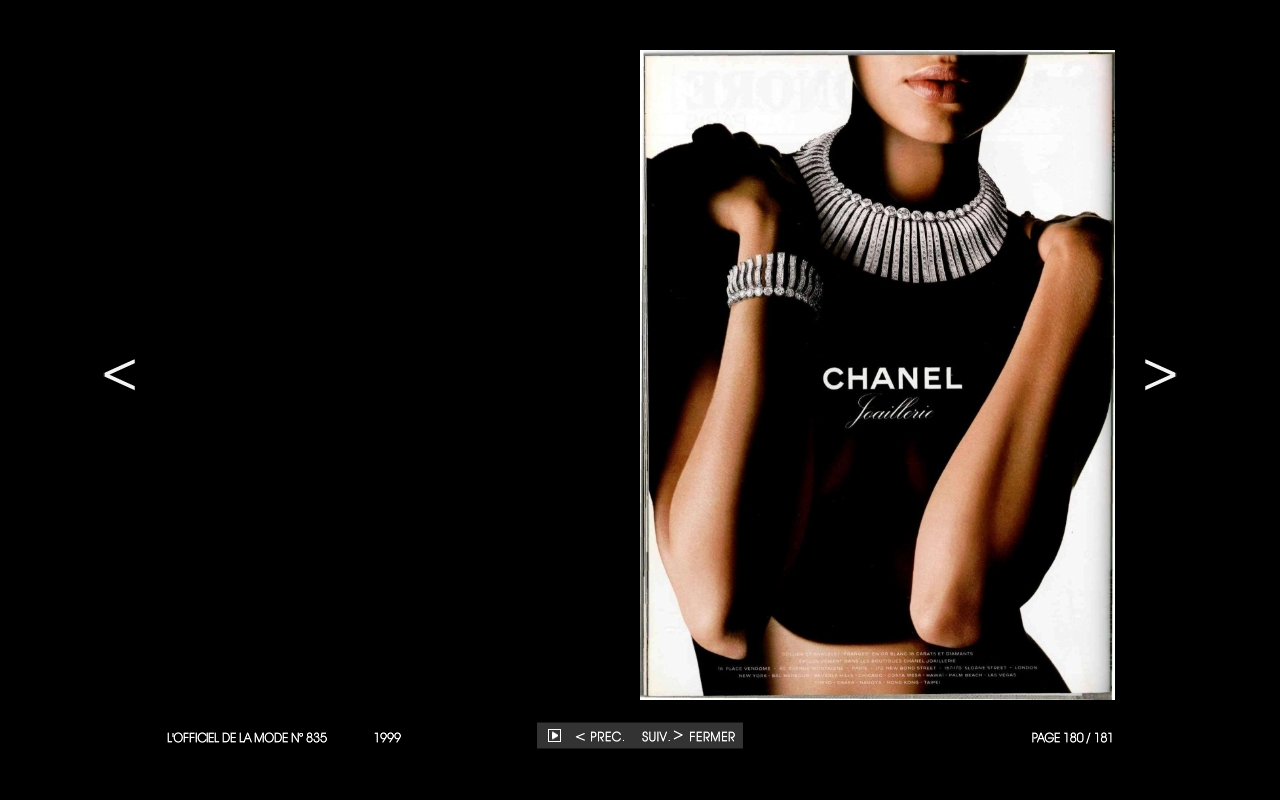Go to previous page with large left arrow
Viewport: 1280px width, 800px height.
(x=119, y=375)
